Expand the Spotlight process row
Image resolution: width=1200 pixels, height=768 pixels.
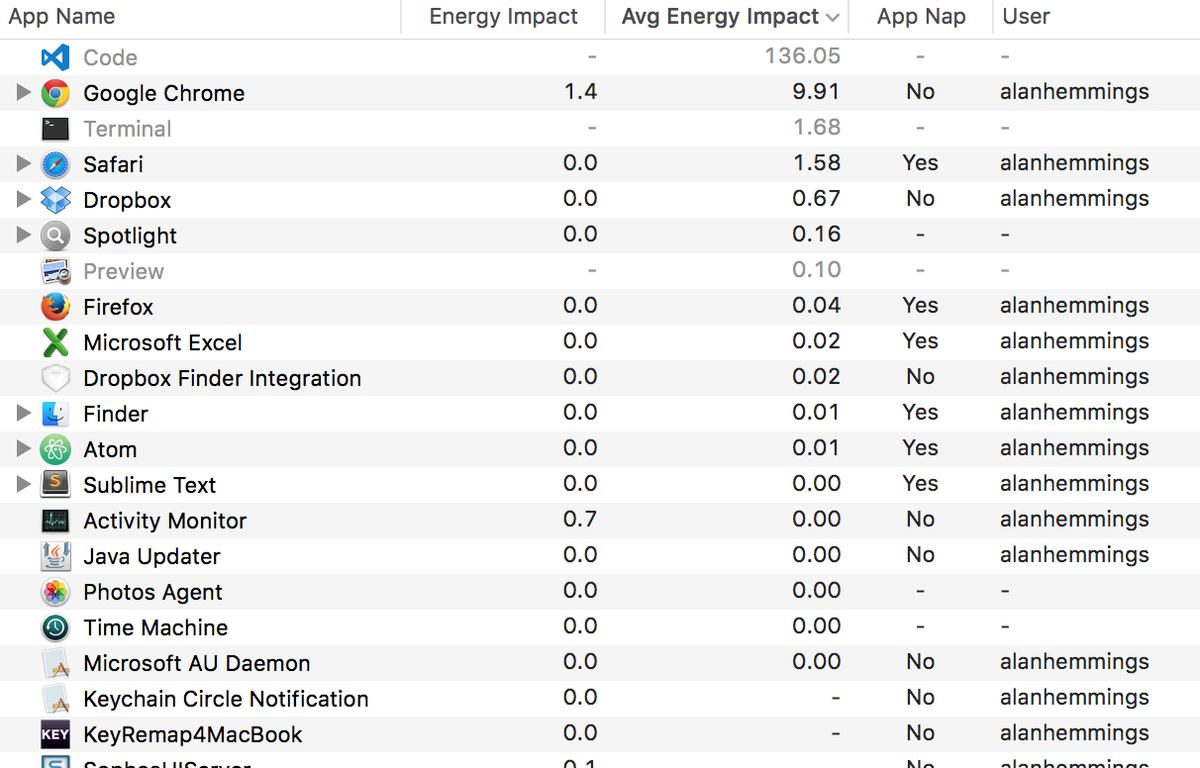point(24,236)
